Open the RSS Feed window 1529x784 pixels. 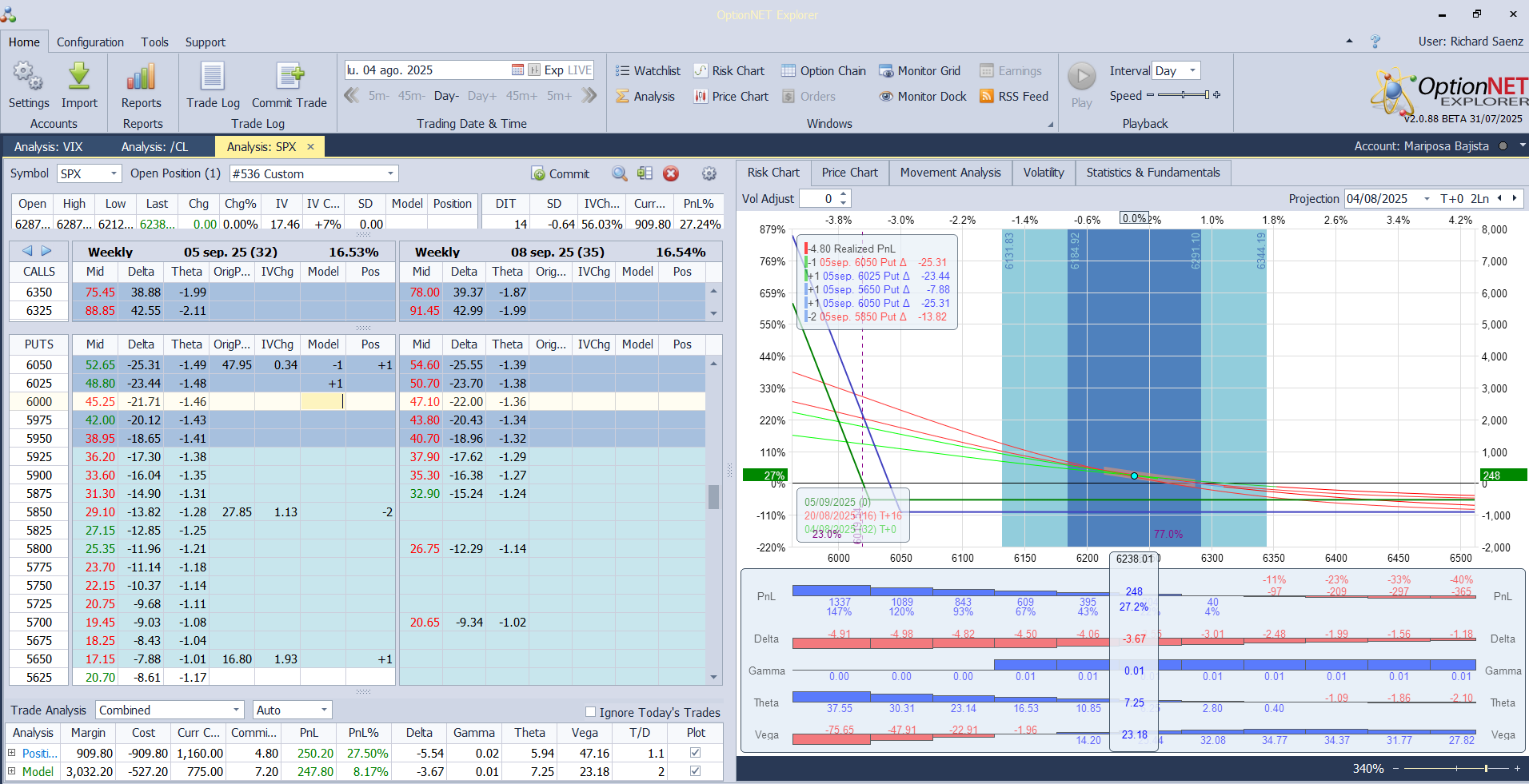pyautogui.click(x=1014, y=97)
